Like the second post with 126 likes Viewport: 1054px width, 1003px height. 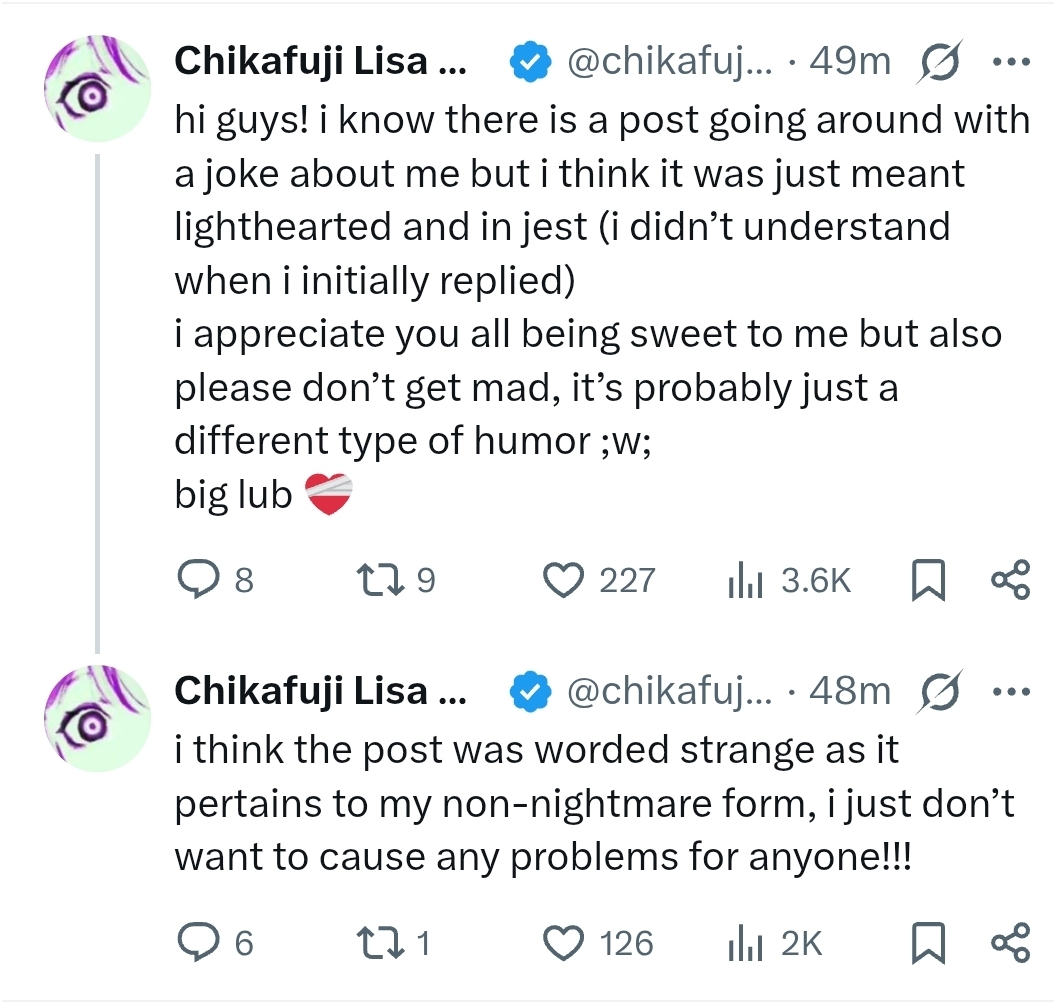pos(563,943)
